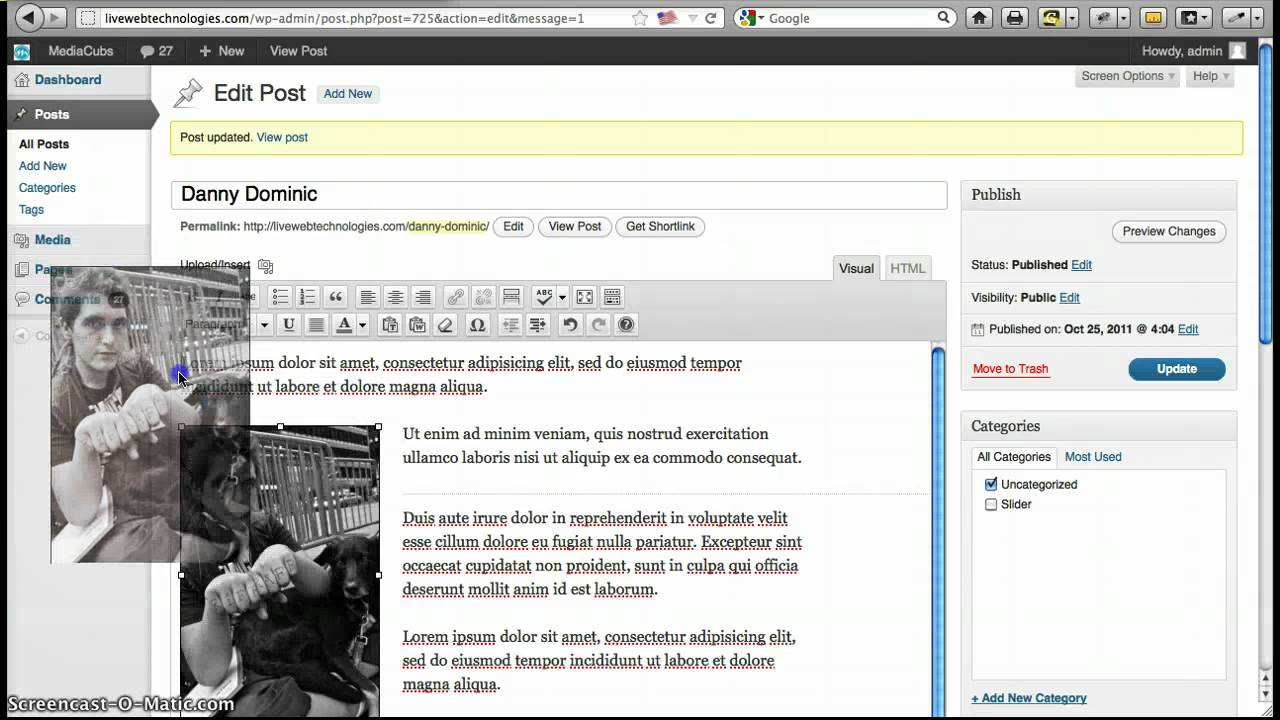The image size is (1280, 720).
Task: Insert a custom character (Omega)
Action: 477,324
